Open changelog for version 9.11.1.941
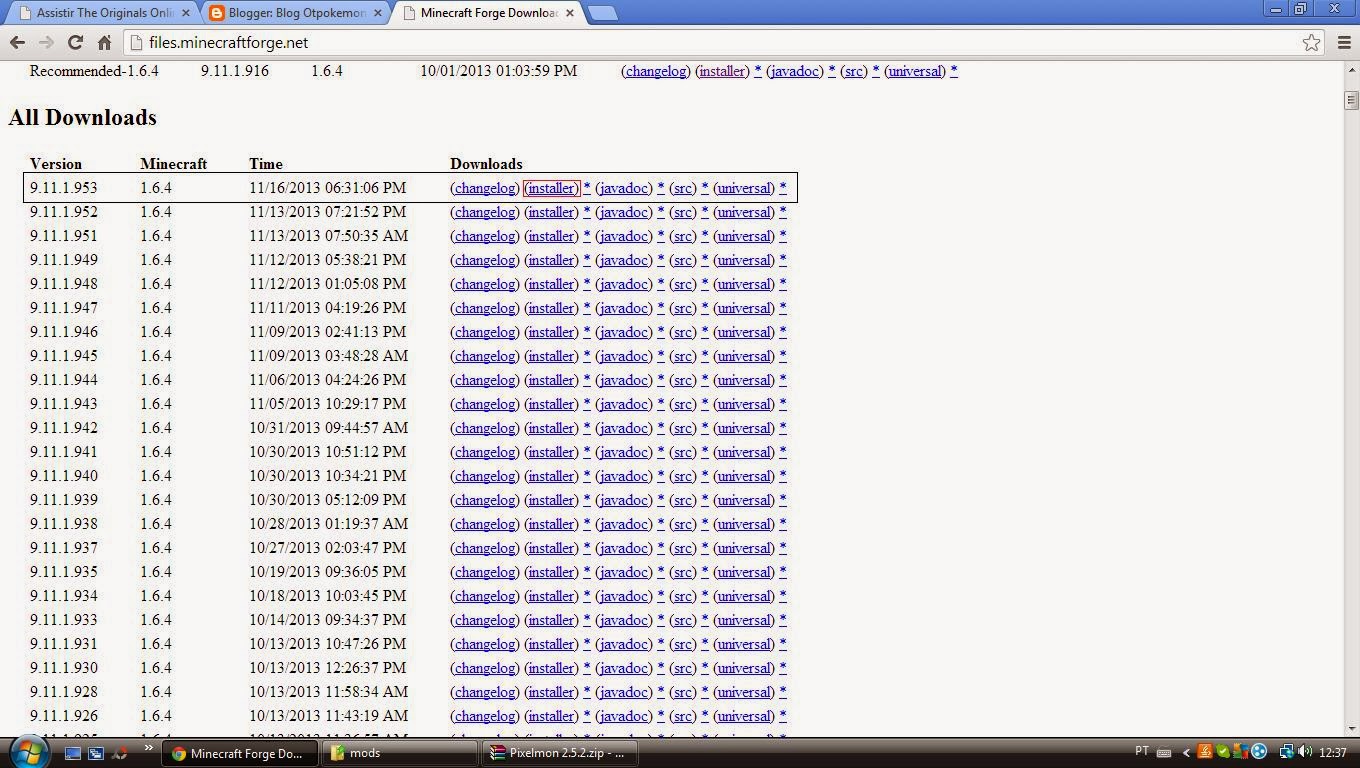Screen dimensions: 1360x768 (x=485, y=452)
